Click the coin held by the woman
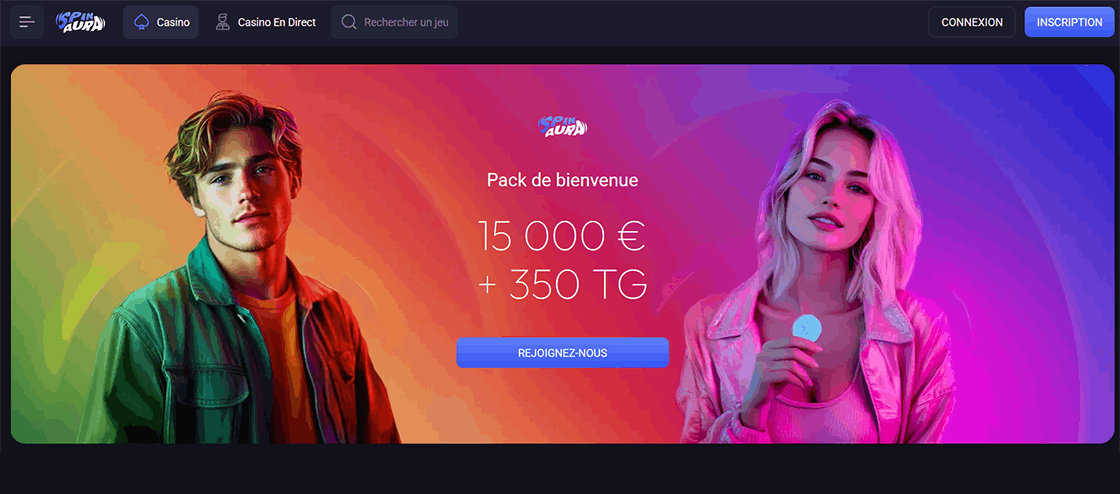This screenshot has width=1120, height=494. (x=807, y=328)
